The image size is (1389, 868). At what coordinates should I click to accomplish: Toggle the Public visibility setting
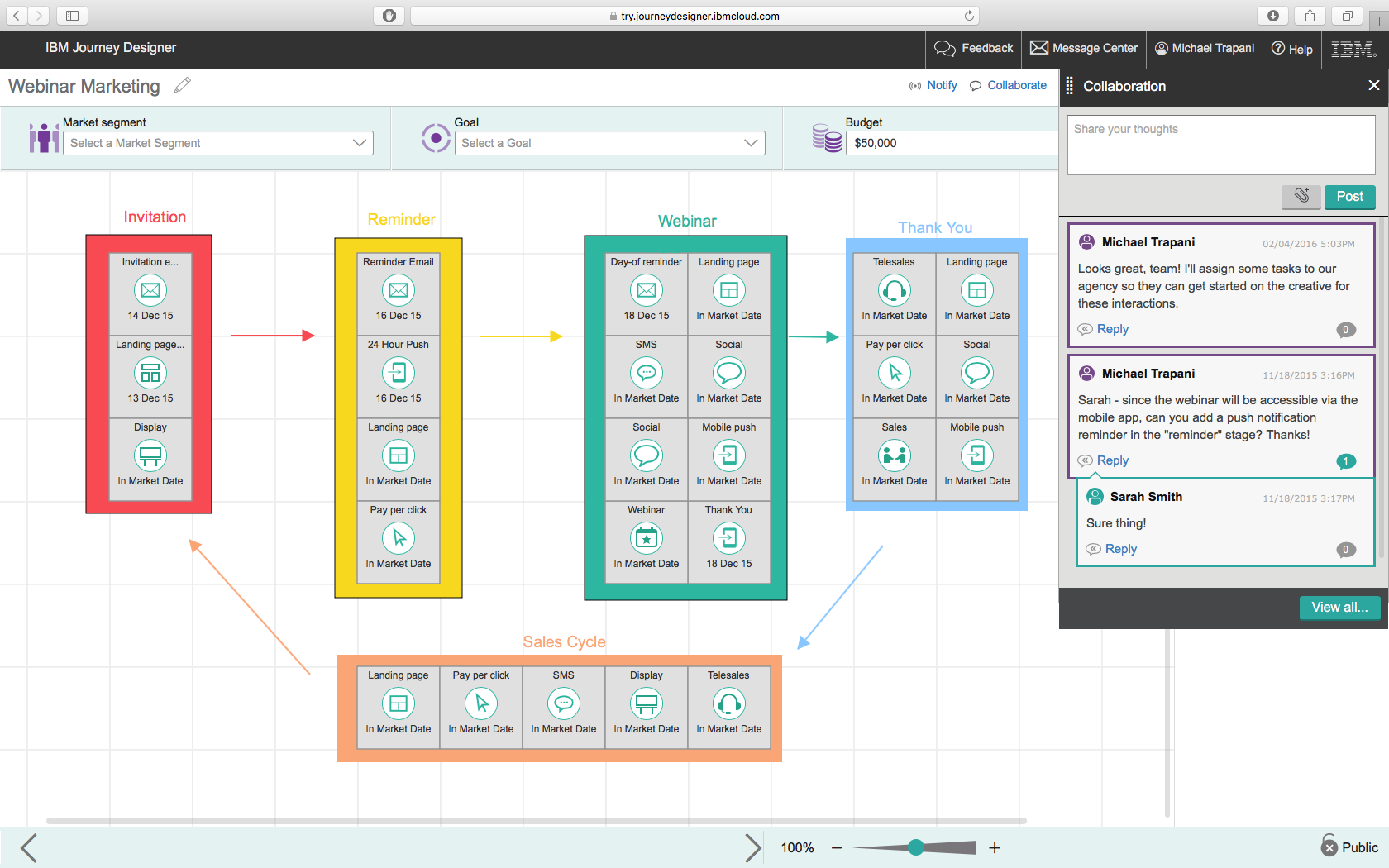coord(1349,847)
